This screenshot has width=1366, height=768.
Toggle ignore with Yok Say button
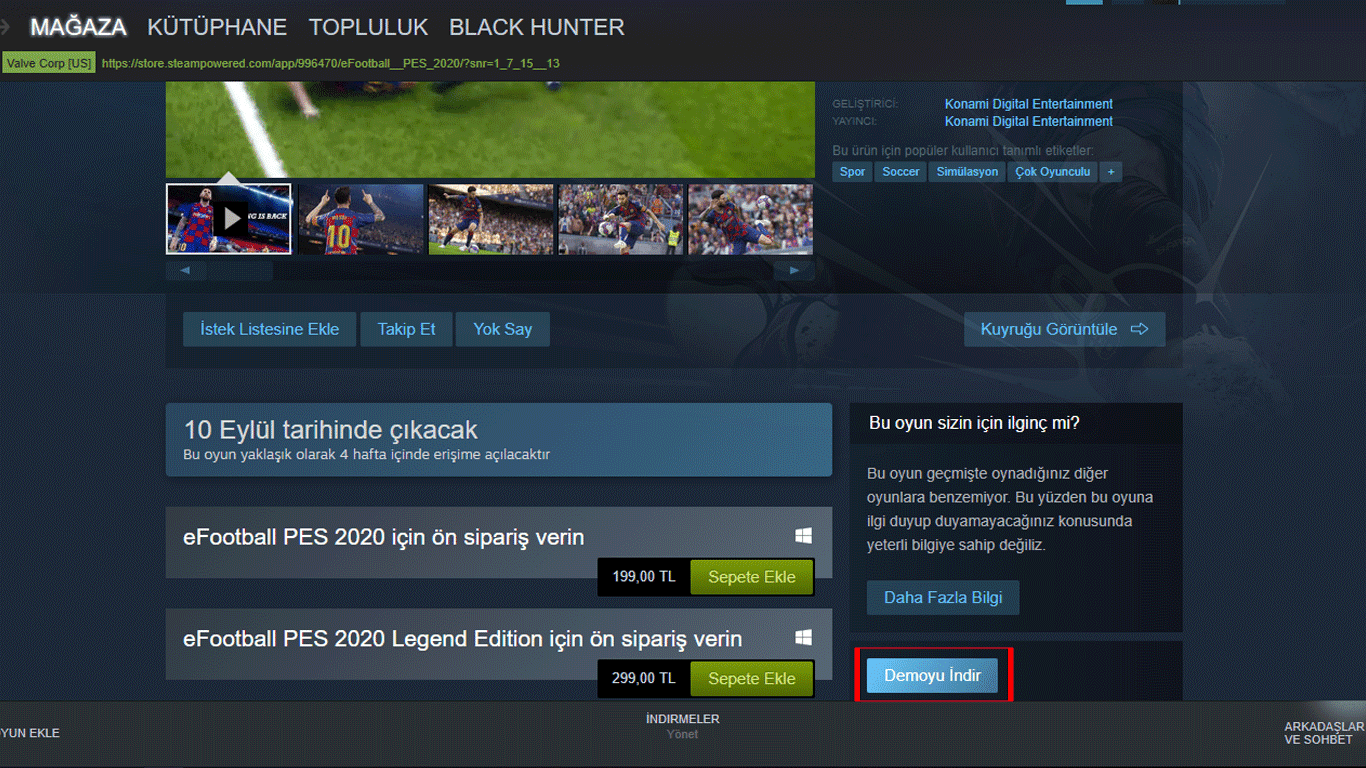(x=503, y=329)
